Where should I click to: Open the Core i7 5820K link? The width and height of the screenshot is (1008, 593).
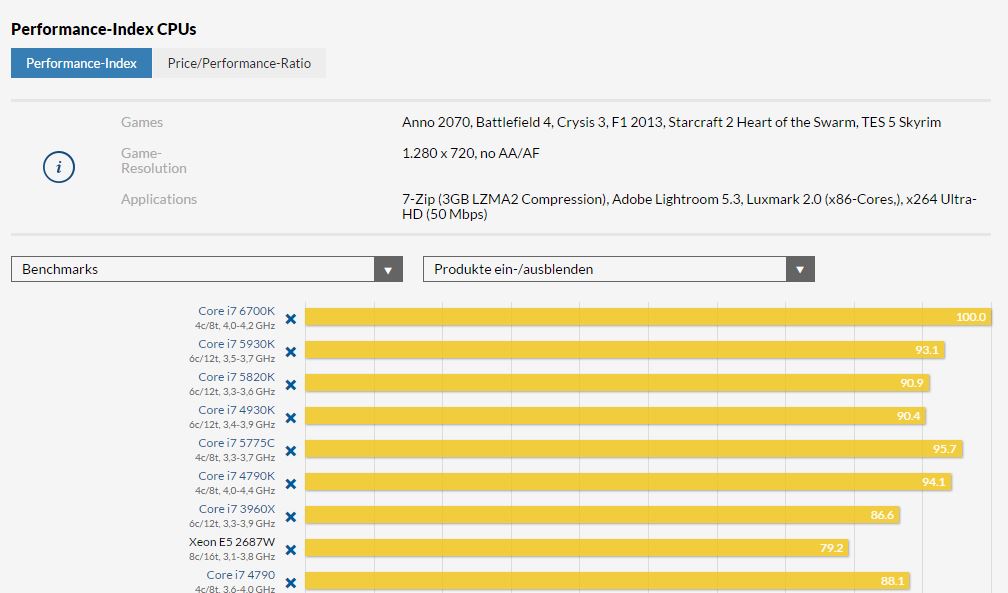[x=237, y=377]
